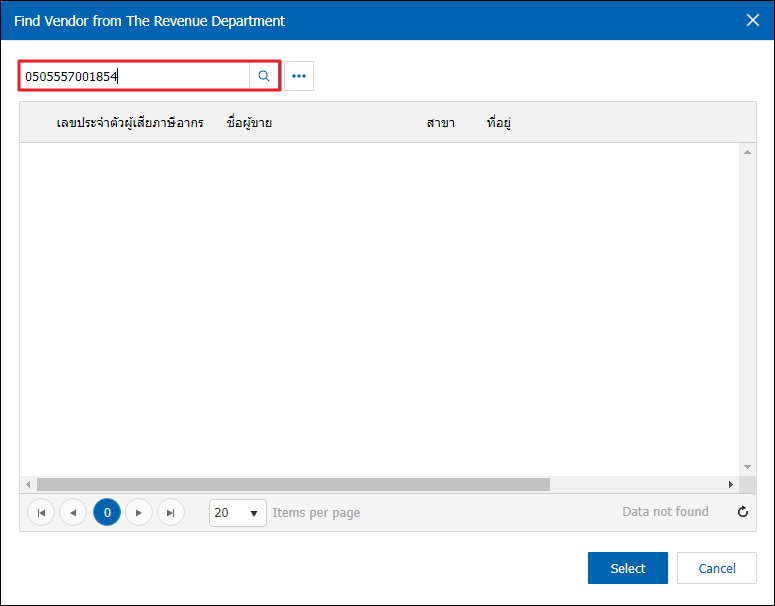Click the 'Data not found' status text

point(665,512)
